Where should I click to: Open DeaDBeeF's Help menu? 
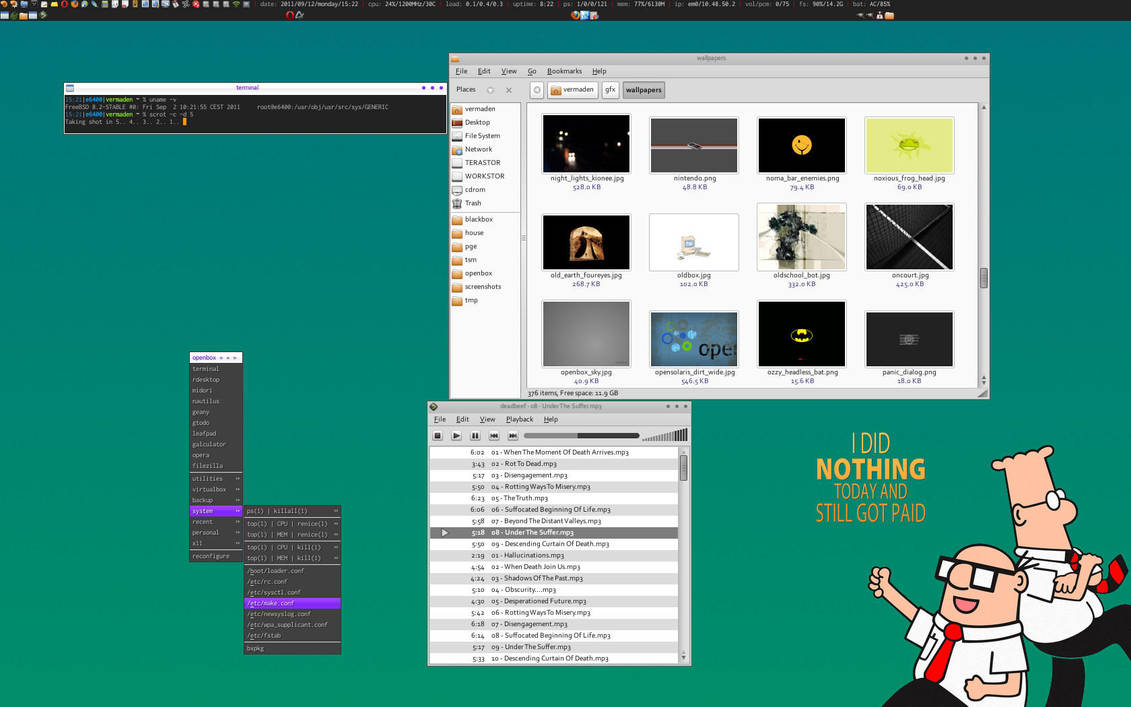550,419
